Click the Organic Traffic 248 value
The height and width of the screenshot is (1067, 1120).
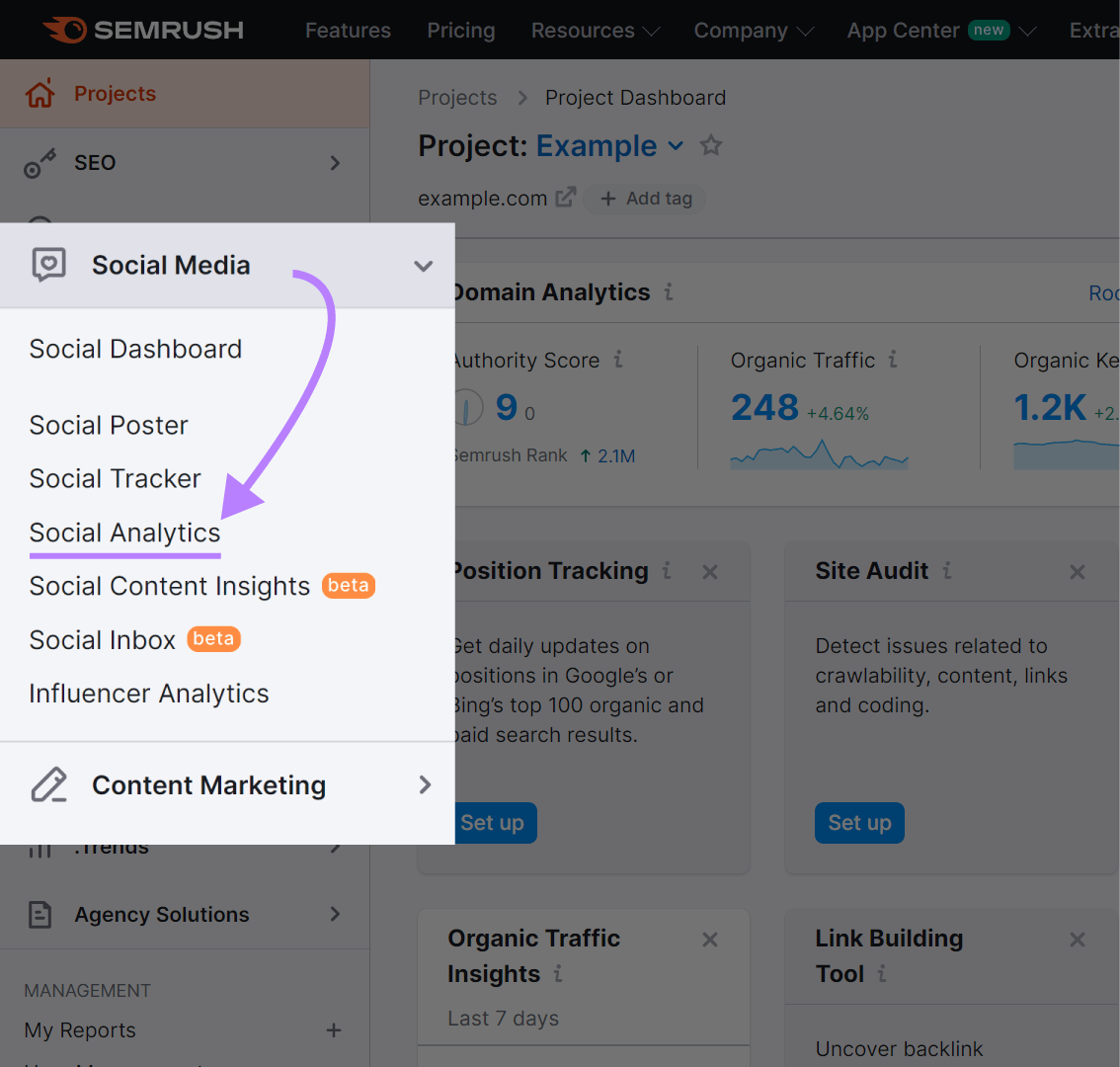[x=764, y=407]
